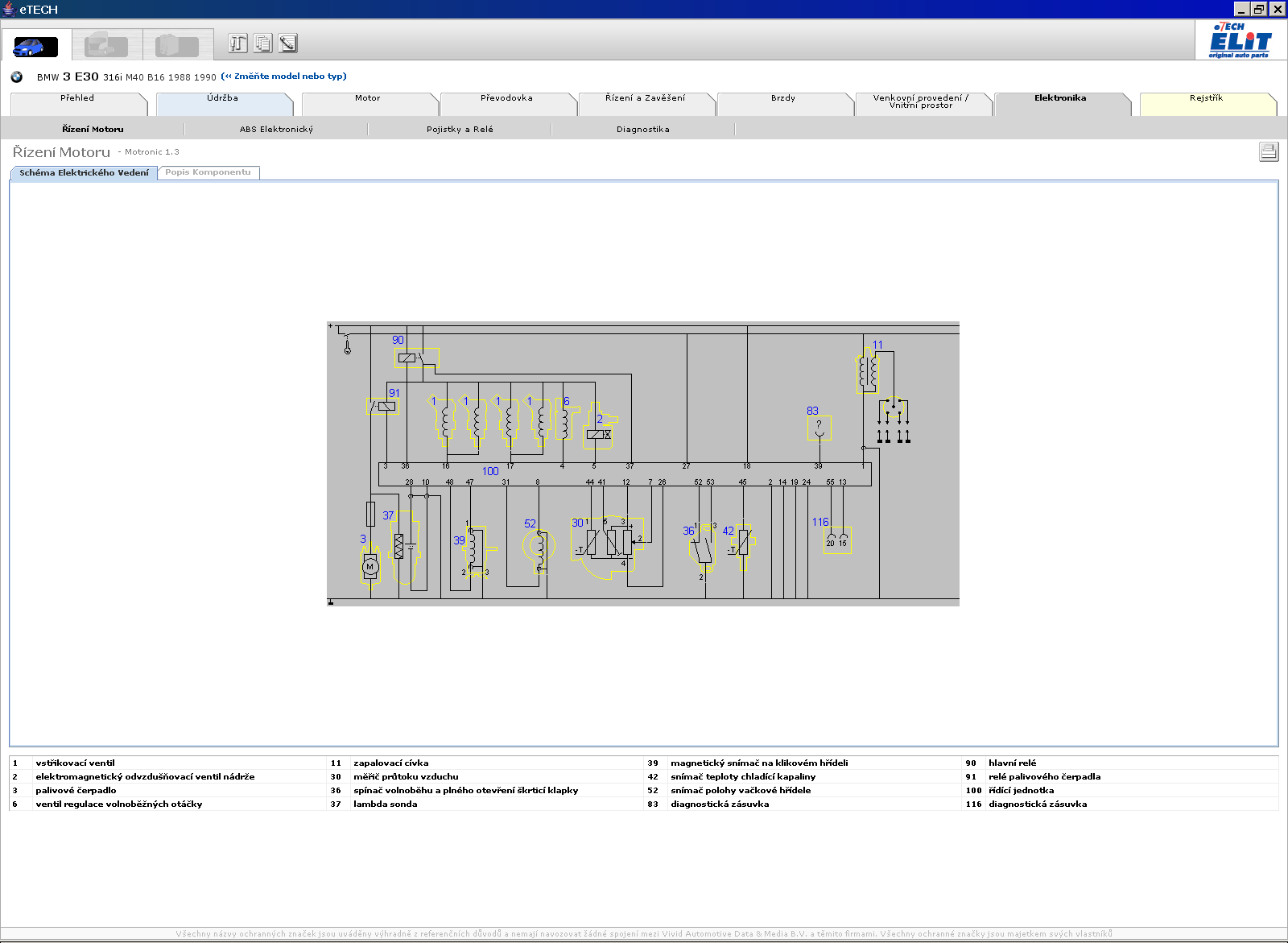Select the Diagnostika submenu
This screenshot has width=1288, height=943.
coord(643,129)
